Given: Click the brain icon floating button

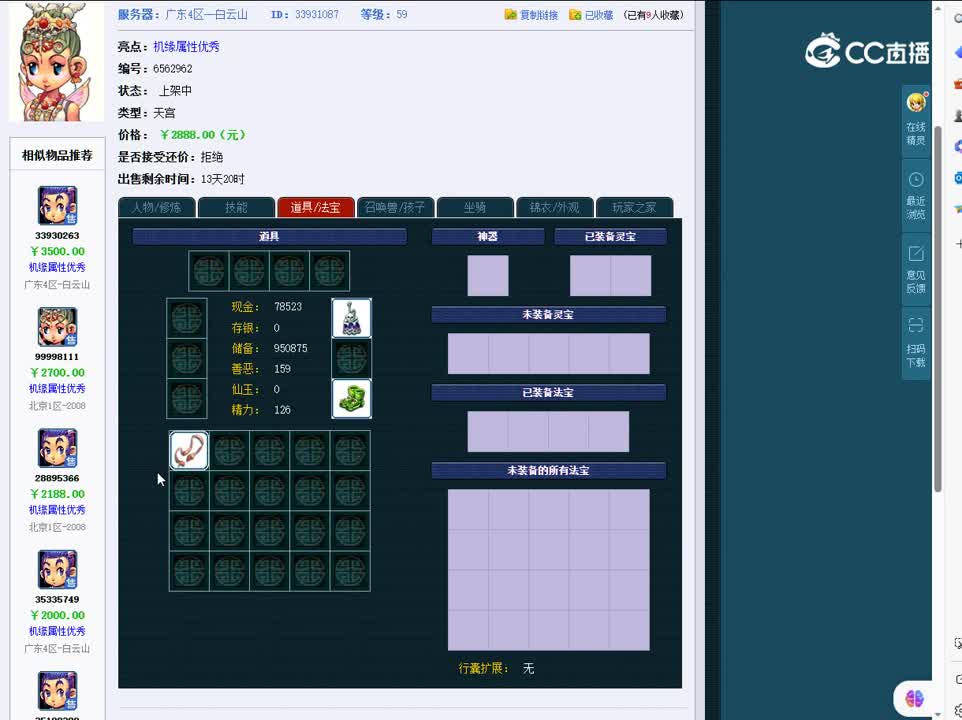Looking at the screenshot, I should [914, 697].
